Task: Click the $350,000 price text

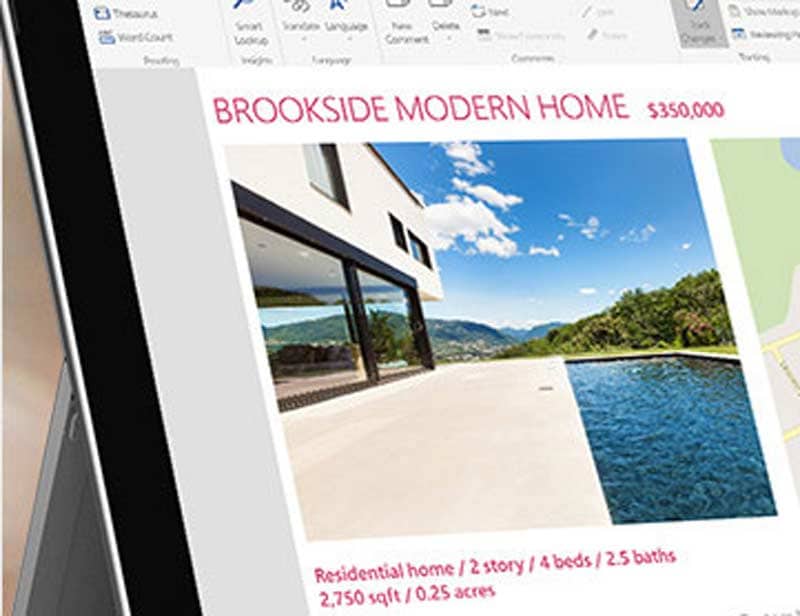Action: point(686,110)
